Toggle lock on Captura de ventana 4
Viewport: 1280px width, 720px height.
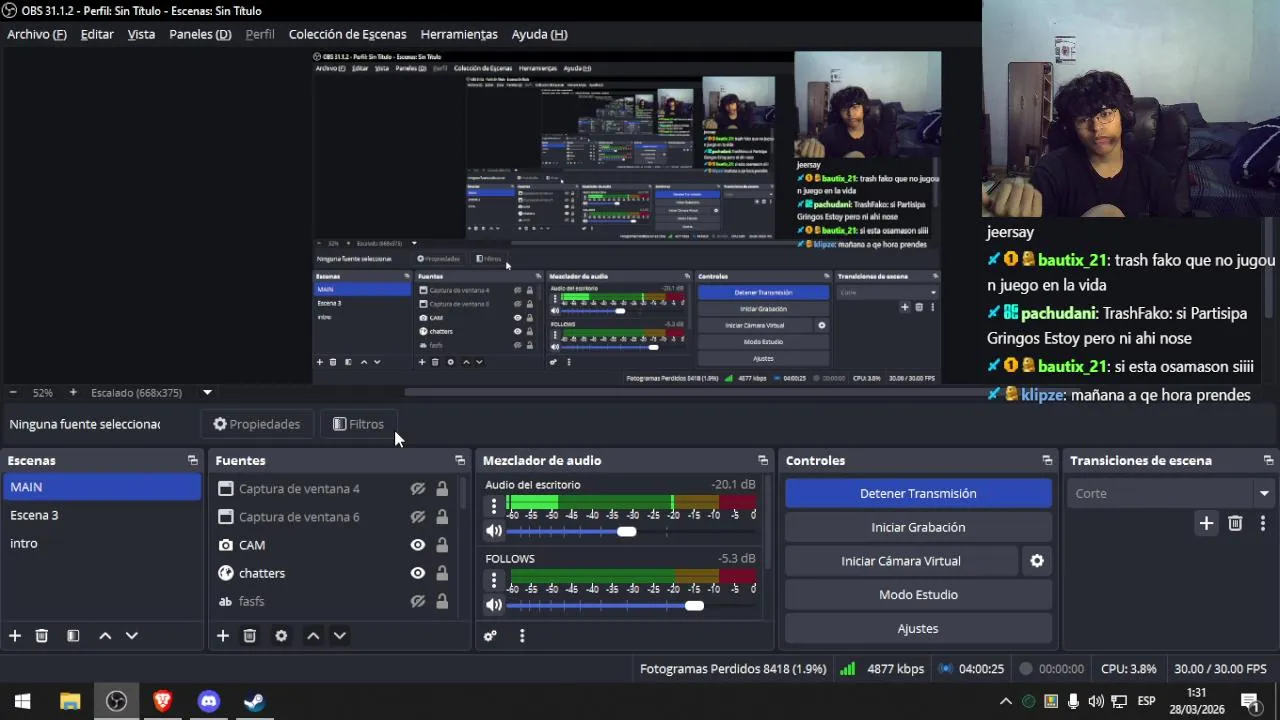442,489
